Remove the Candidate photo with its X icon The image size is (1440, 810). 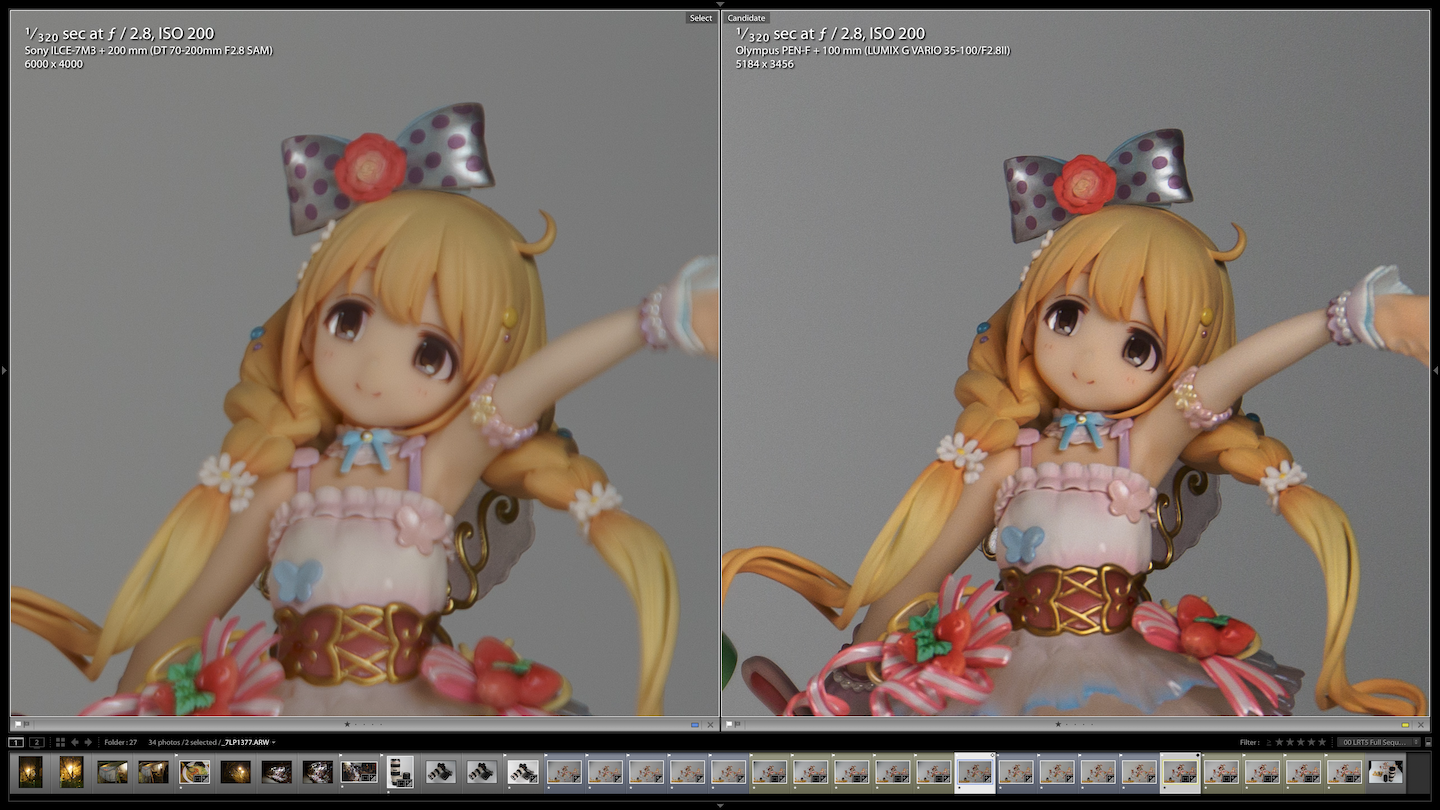pyautogui.click(x=1421, y=724)
